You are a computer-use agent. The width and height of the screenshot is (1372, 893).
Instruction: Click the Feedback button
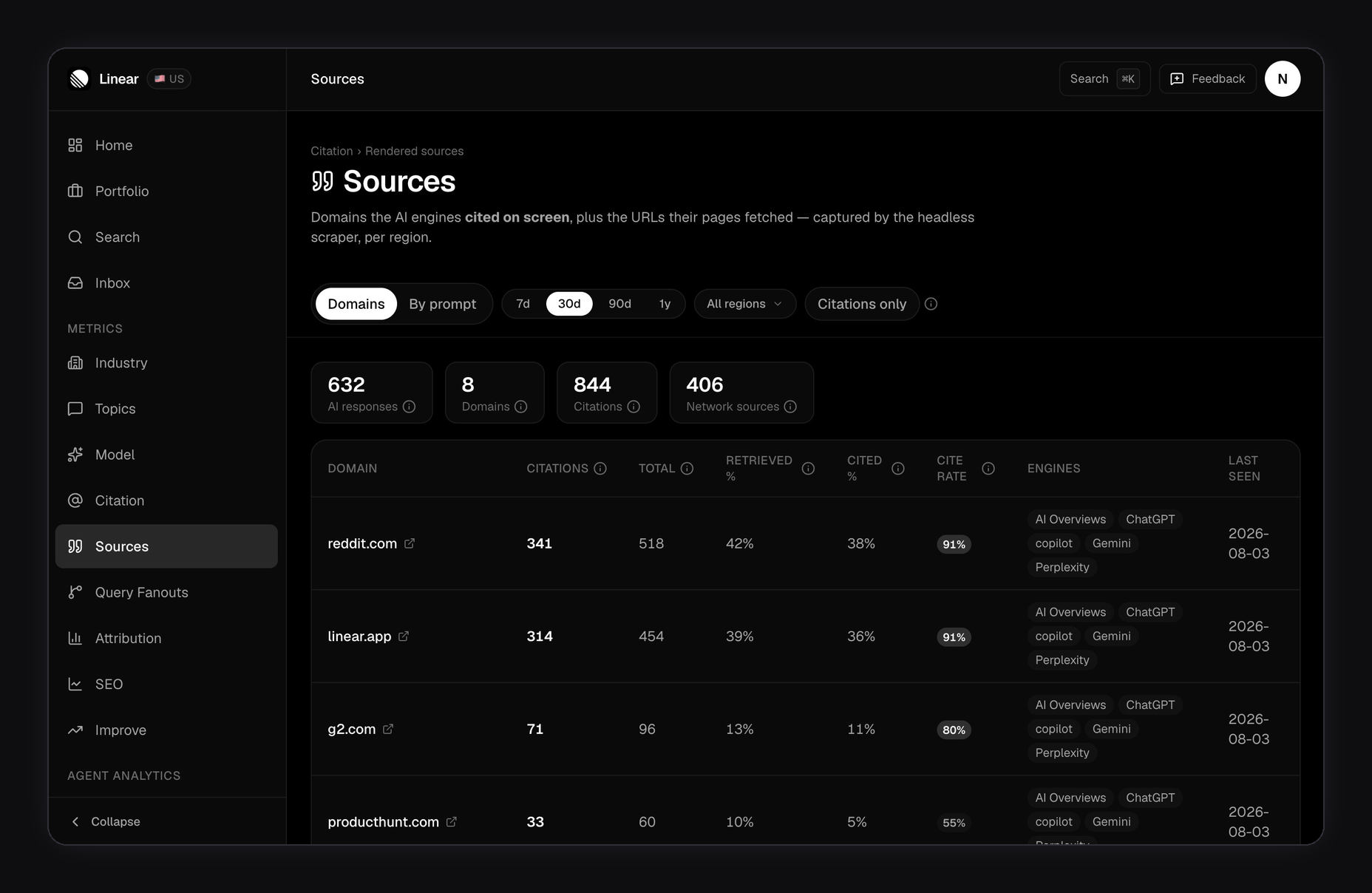(x=1208, y=78)
